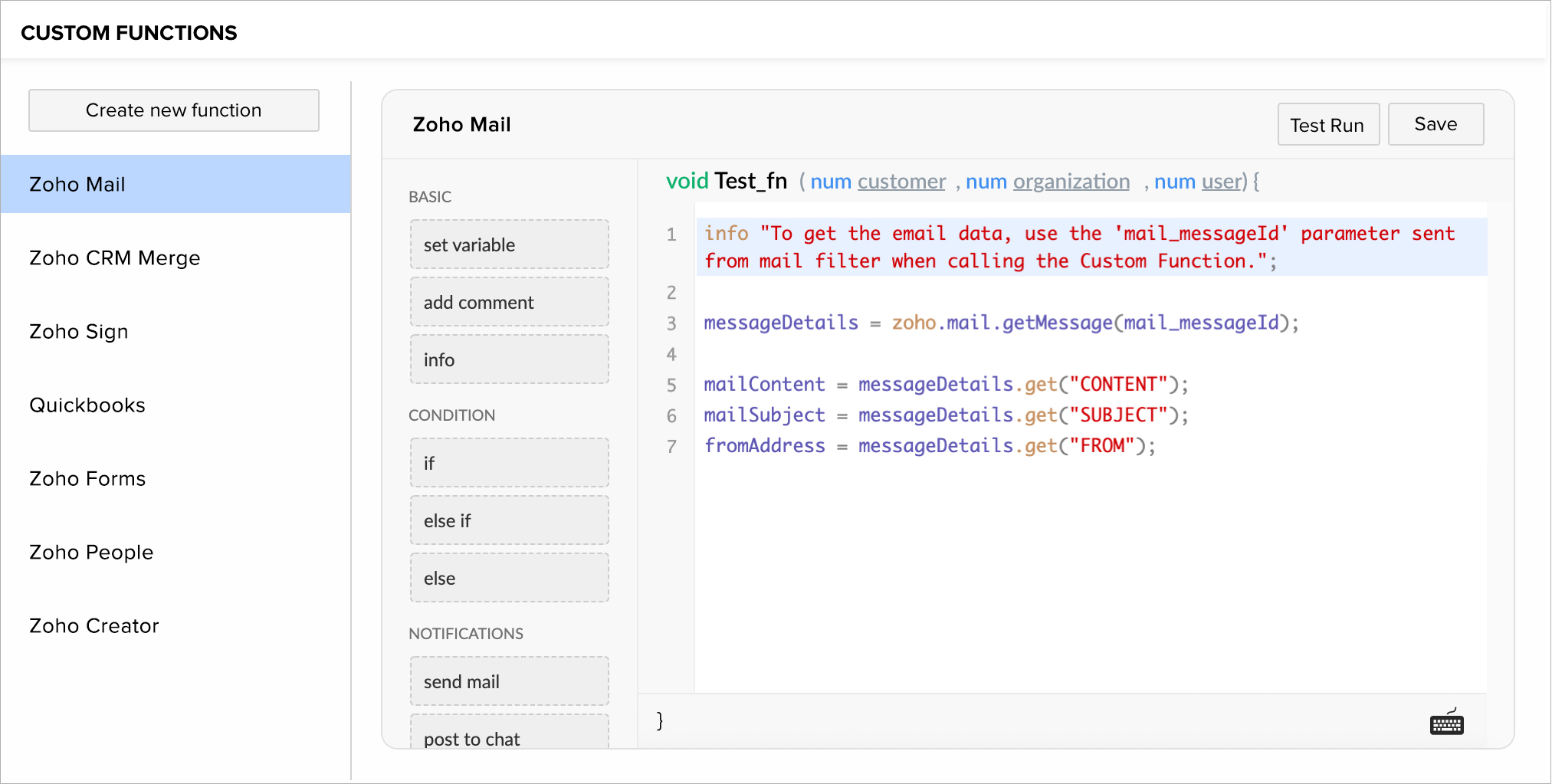This screenshot has width=1552, height=784.
Task: Choose the else if block
Action: point(510,520)
